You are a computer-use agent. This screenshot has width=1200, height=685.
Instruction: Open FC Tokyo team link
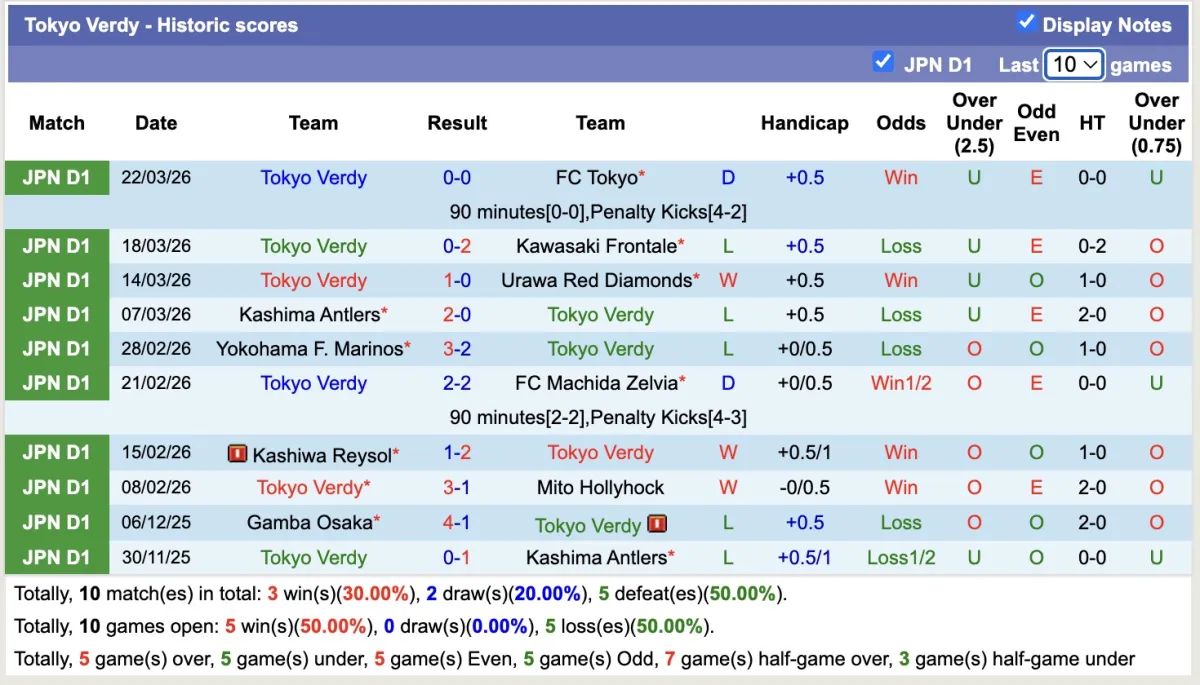596,178
